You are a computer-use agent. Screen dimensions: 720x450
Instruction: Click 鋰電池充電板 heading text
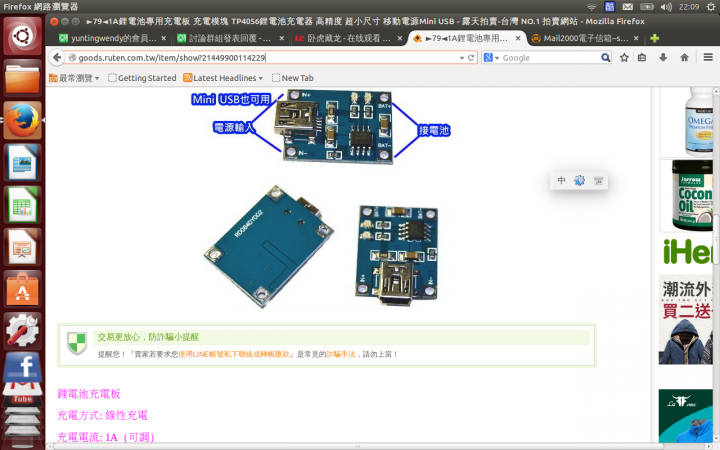click(x=89, y=394)
